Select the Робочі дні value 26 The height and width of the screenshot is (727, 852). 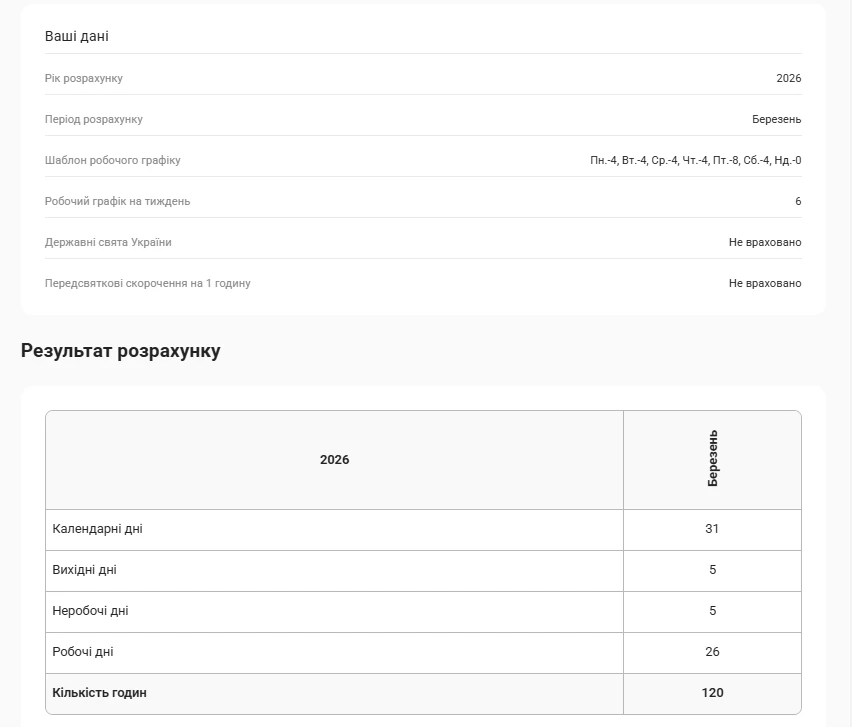(712, 652)
